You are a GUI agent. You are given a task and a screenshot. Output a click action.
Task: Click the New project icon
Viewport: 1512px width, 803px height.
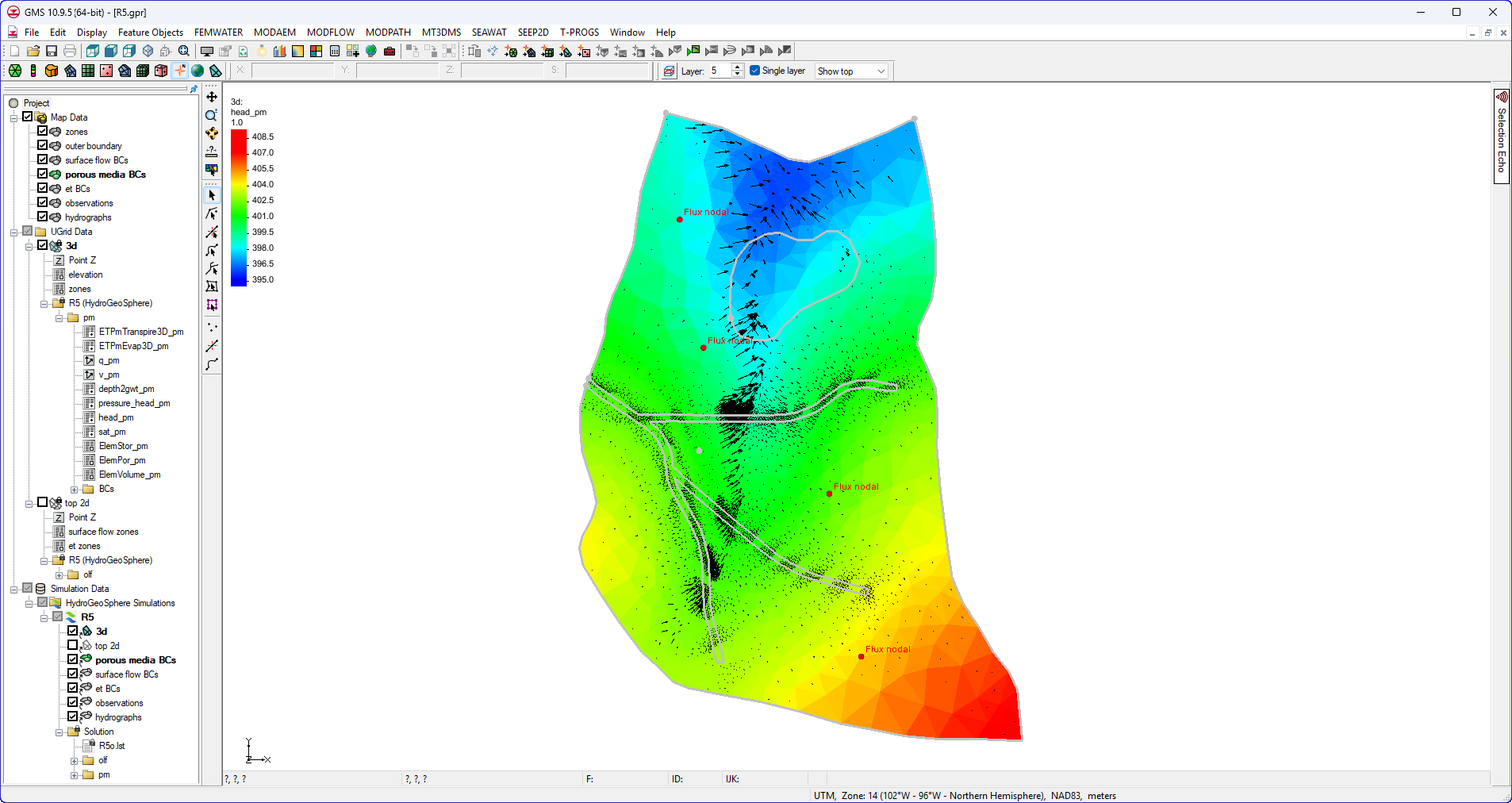click(14, 51)
